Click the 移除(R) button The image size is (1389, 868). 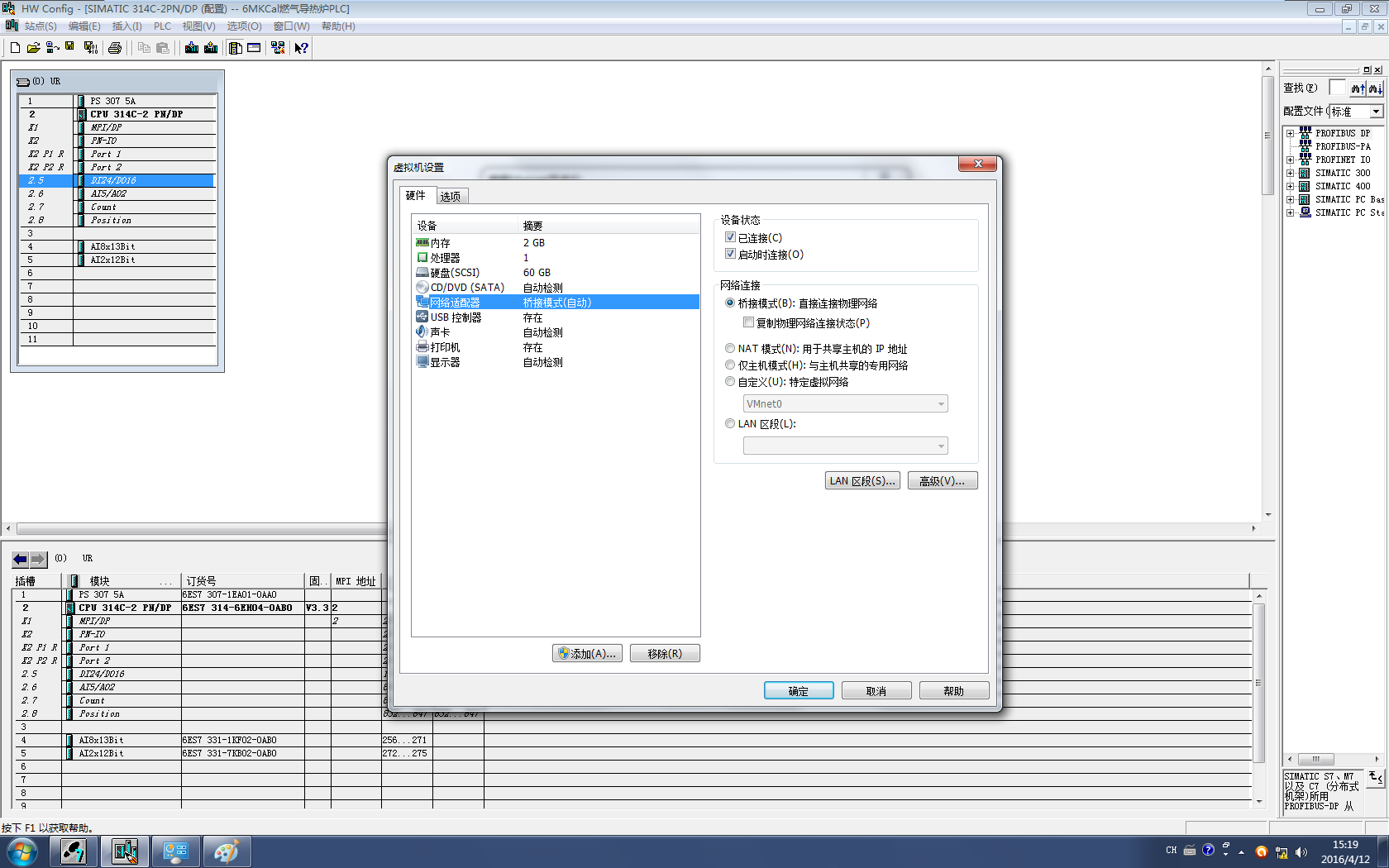[x=665, y=654]
